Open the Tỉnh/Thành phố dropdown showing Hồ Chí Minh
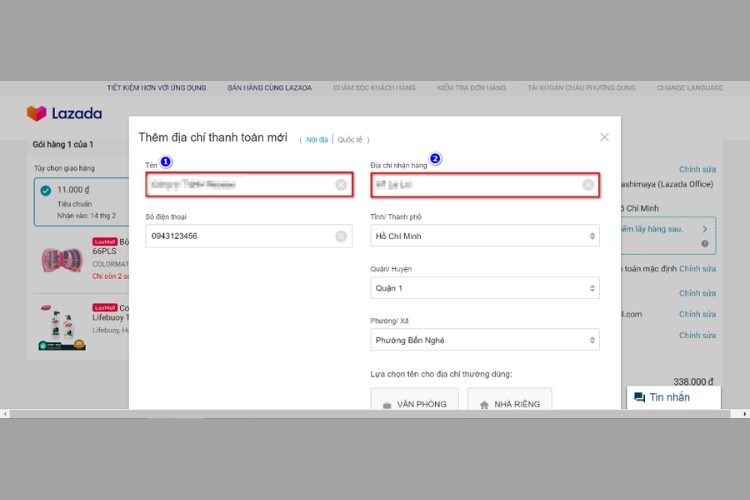Screen dimensions: 750x500 pos(485,236)
